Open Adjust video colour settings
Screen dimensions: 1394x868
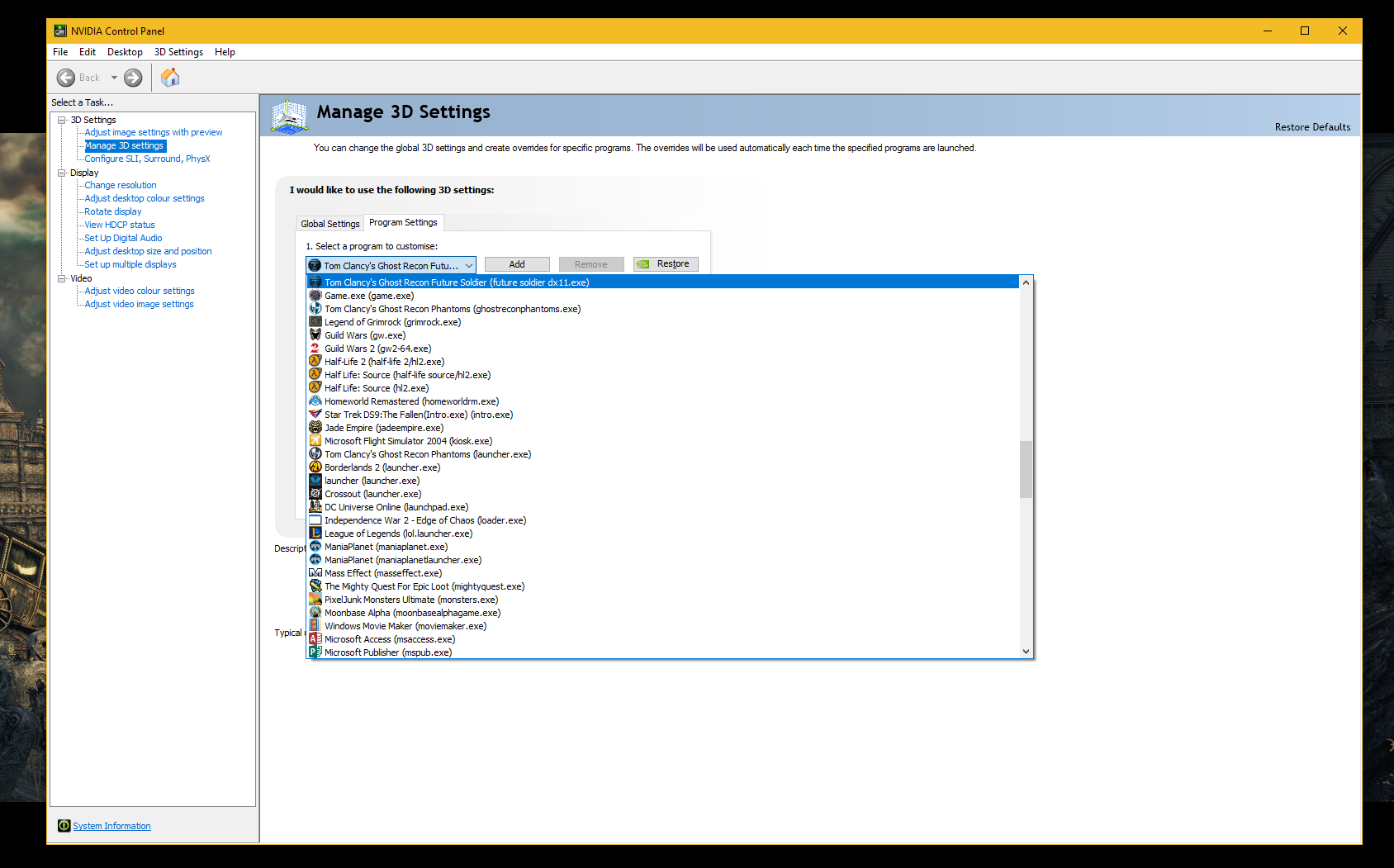[x=140, y=291]
